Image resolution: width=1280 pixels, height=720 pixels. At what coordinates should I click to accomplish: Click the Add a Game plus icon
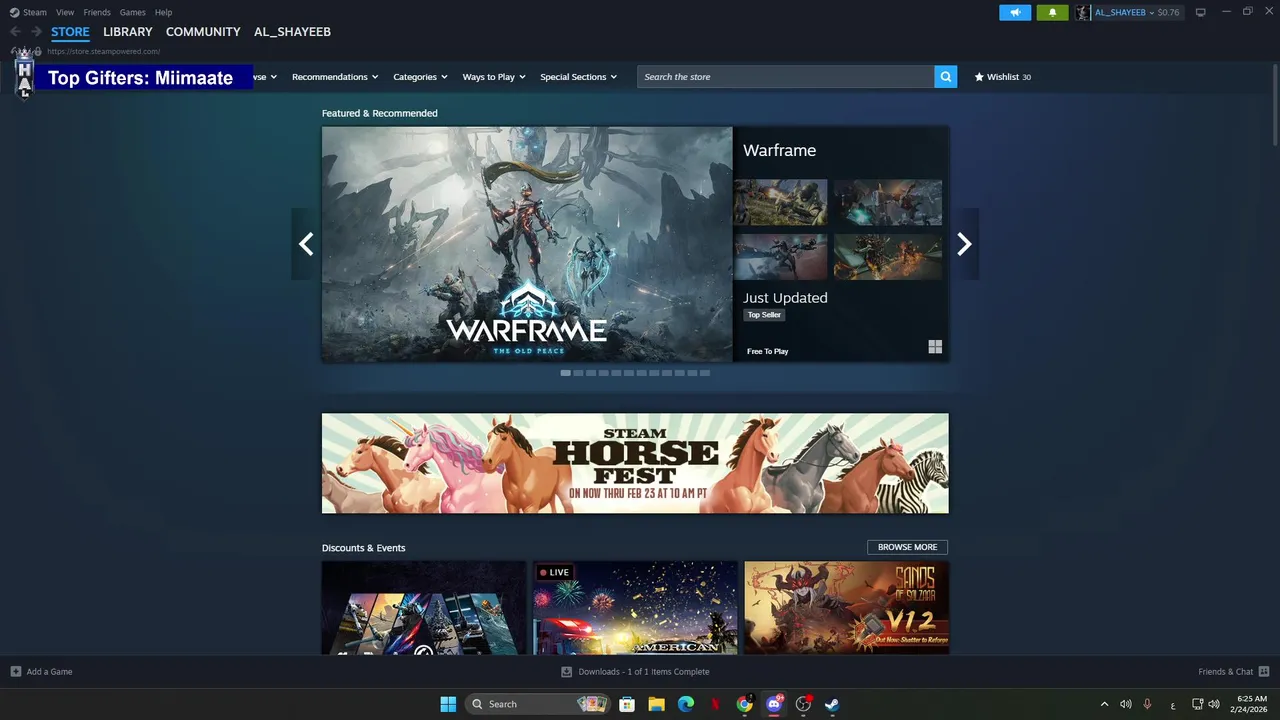[16, 671]
